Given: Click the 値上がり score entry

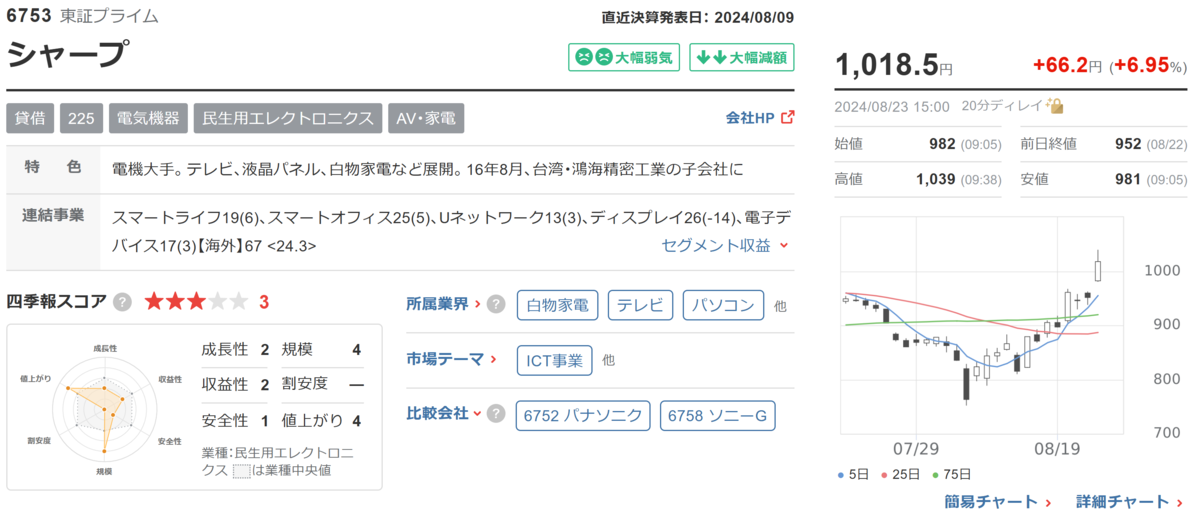Looking at the screenshot, I should [322, 421].
